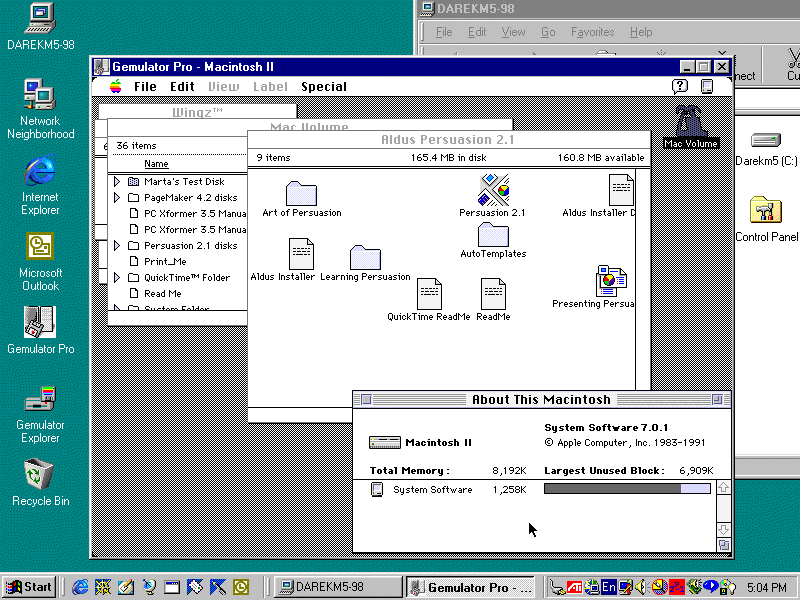Viewport: 800px width, 600px height.
Task: Click scroll down arrow in About This Macintosh
Action: (x=723, y=530)
